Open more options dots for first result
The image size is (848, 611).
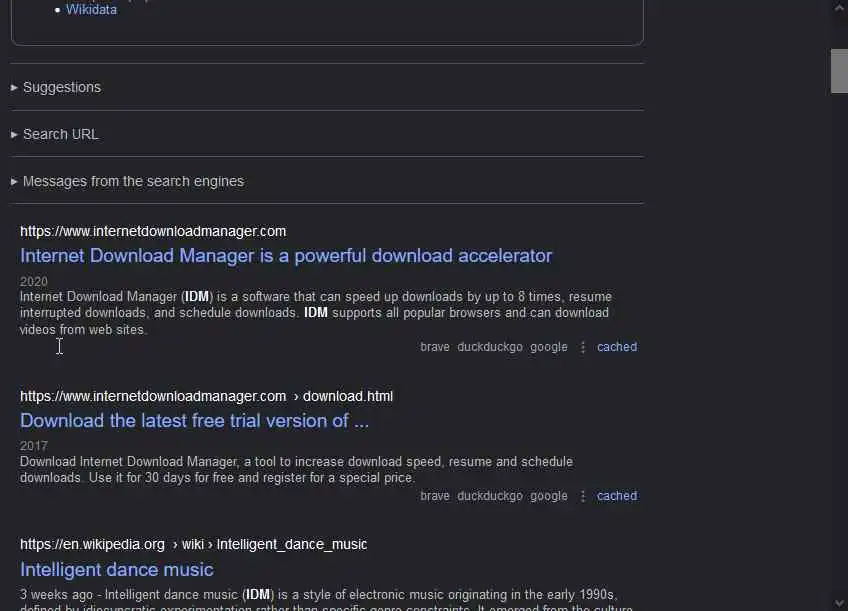pyautogui.click(x=582, y=347)
